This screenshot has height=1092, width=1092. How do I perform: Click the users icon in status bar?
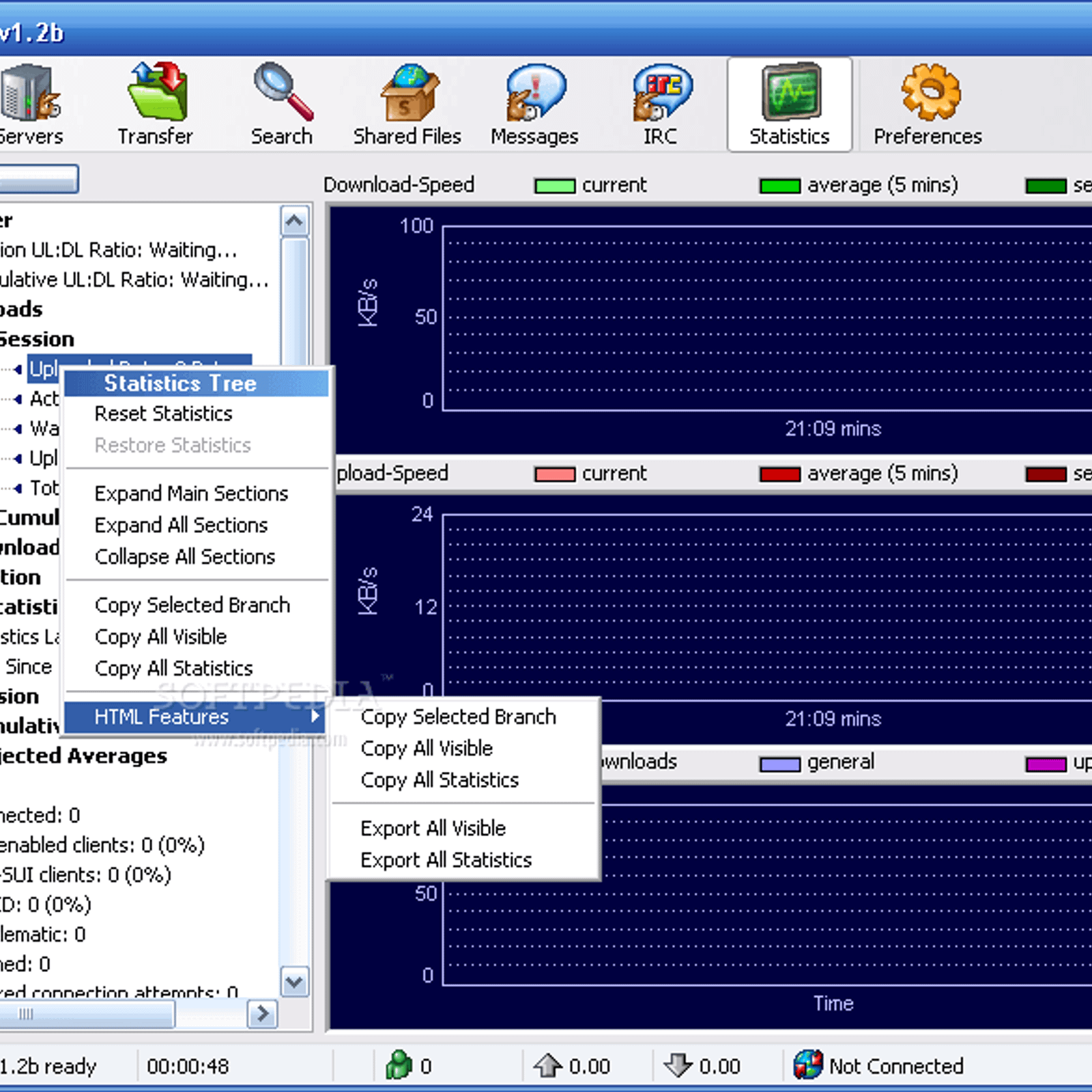coord(399,1065)
